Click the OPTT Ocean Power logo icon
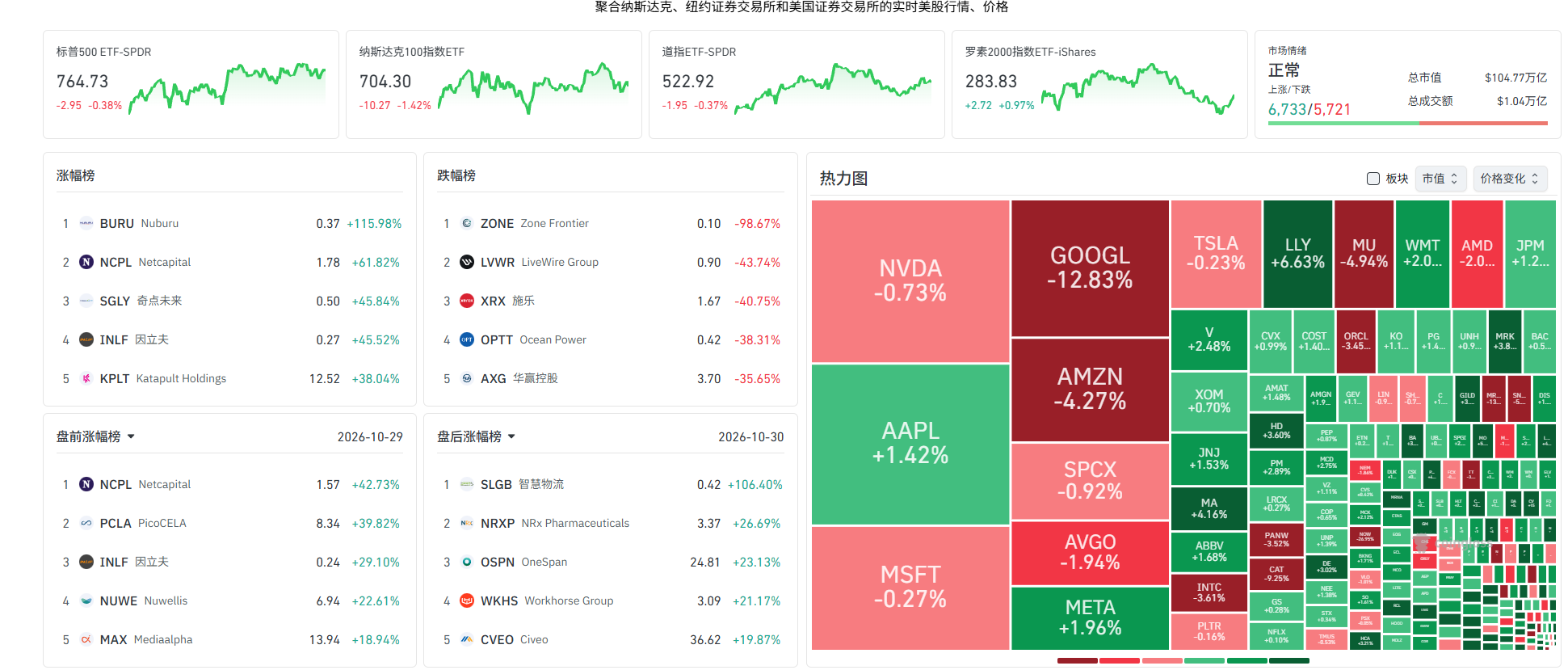 coord(467,340)
